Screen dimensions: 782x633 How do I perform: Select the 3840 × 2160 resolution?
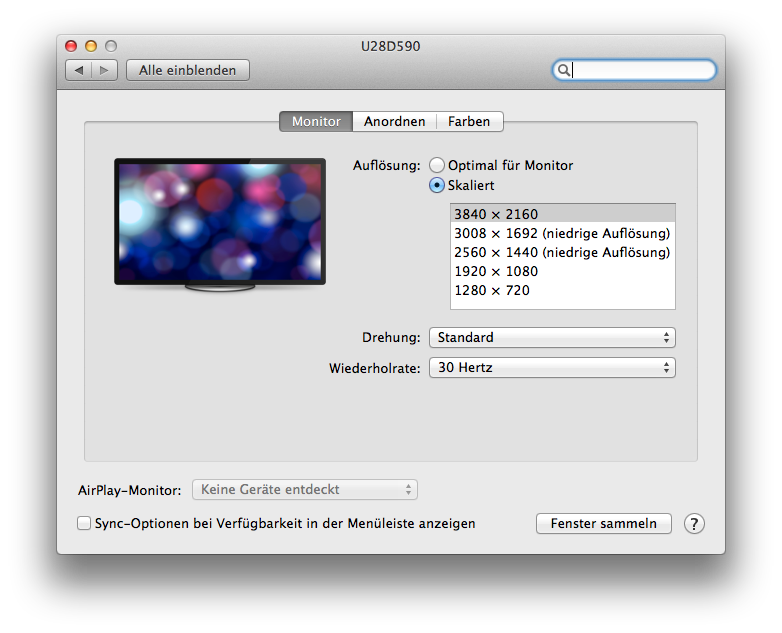563,214
